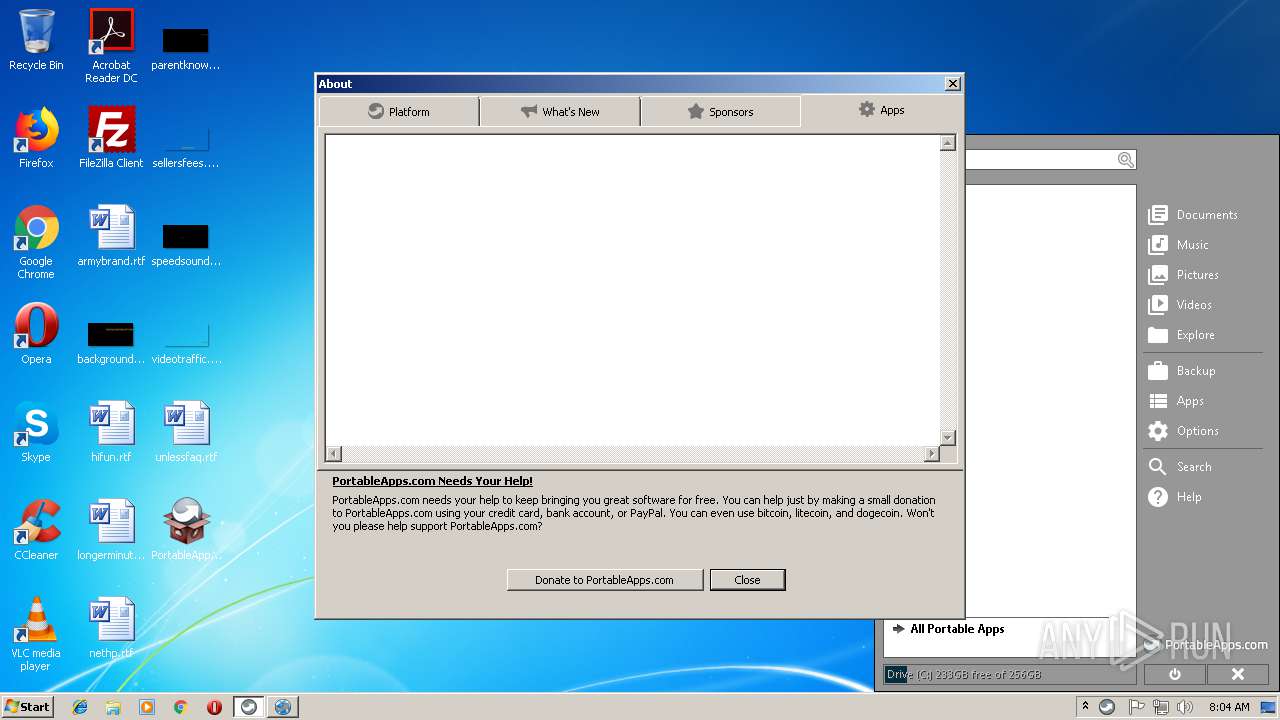Select the PortableApps installer desktop icon
This screenshot has height=720, width=1280.
pos(186,530)
